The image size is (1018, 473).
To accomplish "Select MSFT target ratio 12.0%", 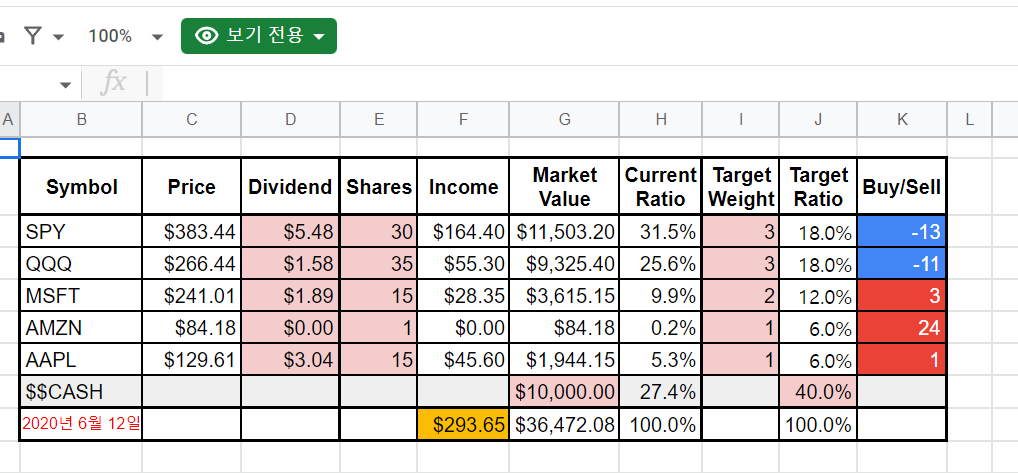I will (x=818, y=296).
